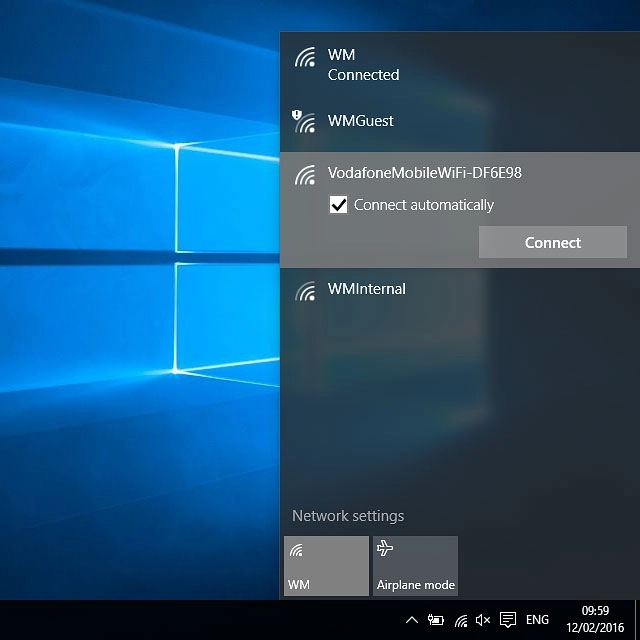640x640 pixels.
Task: Click the WMGuest shielded Wi-Fi signal icon
Action: pyautogui.click(x=304, y=121)
